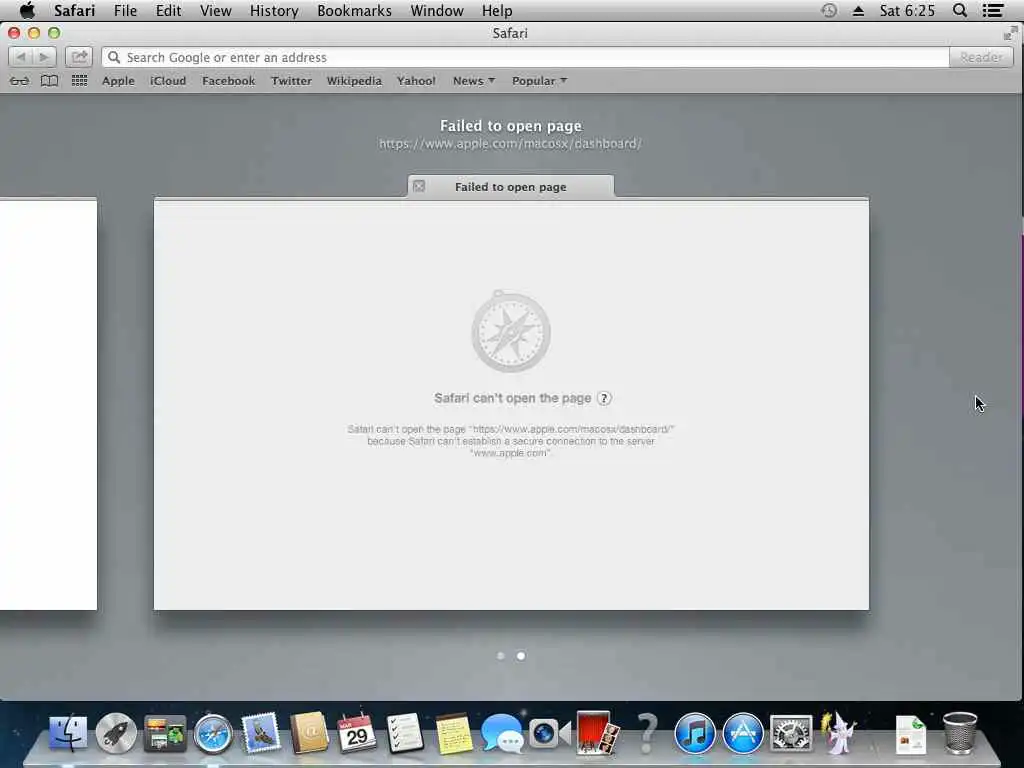Open Finder from the Dock
Image resolution: width=1024 pixels, height=768 pixels.
[68, 733]
